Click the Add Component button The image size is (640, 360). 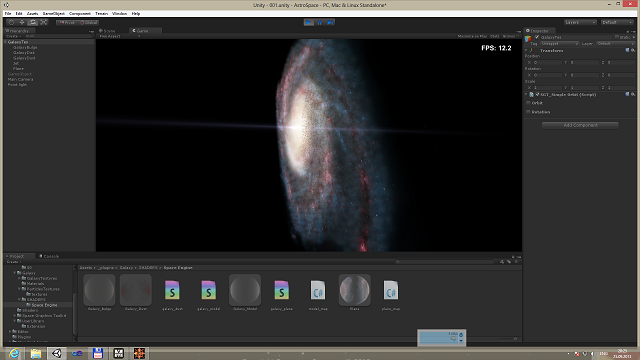point(580,125)
